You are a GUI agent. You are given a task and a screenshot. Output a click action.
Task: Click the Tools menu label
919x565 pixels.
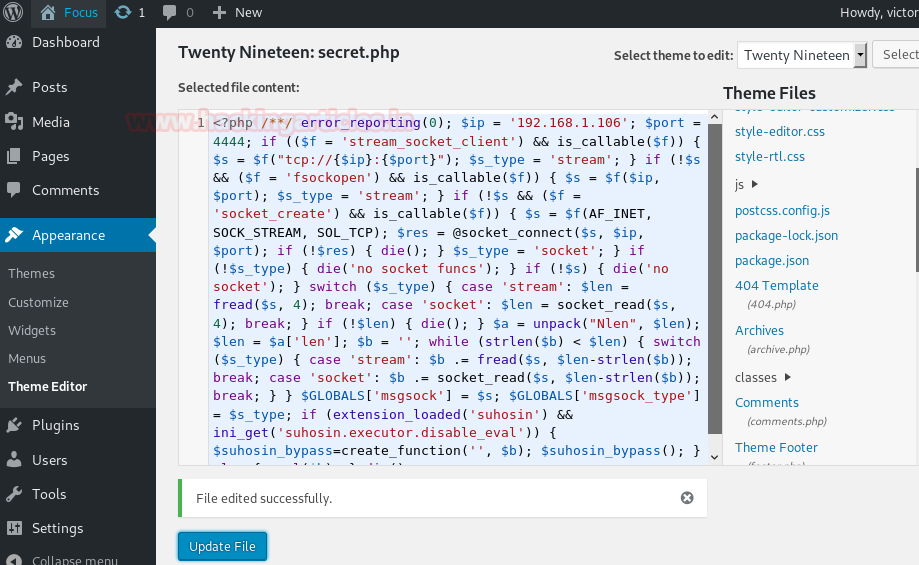point(49,494)
